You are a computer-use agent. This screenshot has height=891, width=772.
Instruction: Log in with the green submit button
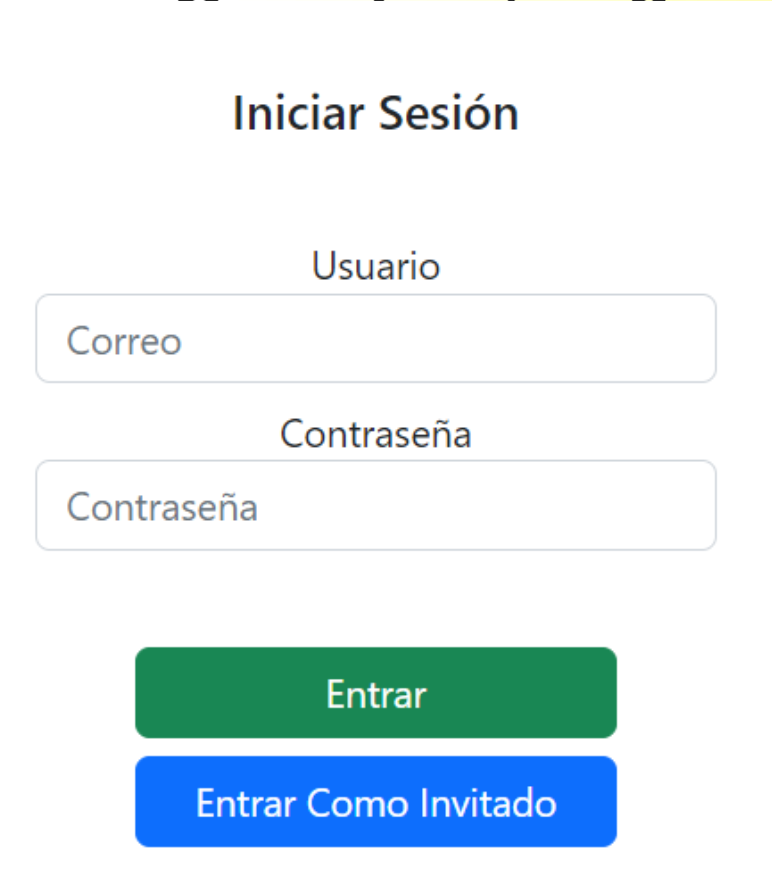376,693
